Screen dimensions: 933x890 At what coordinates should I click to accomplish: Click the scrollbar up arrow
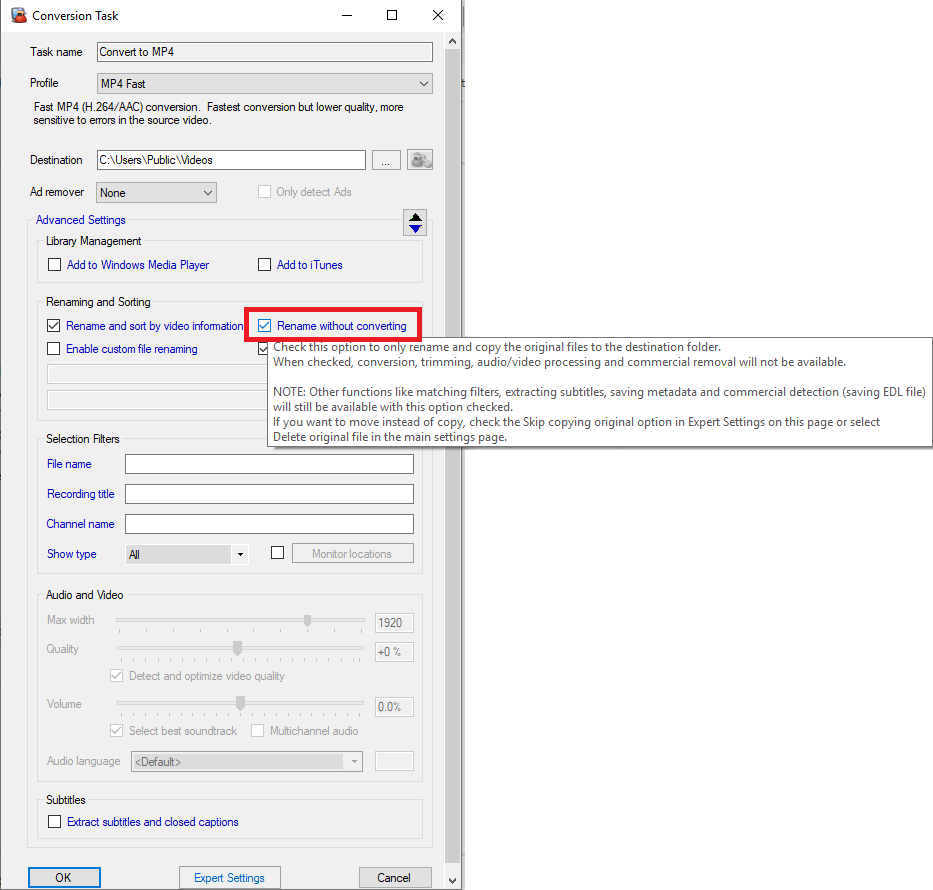coord(452,42)
